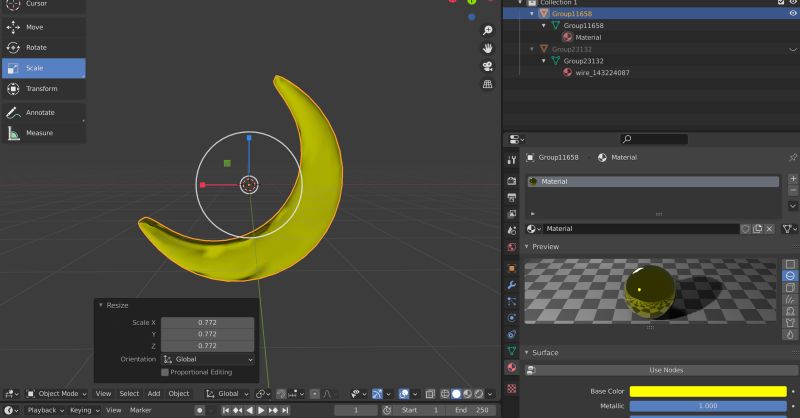
Task: Open the browse material dropdown
Action: coord(534,229)
